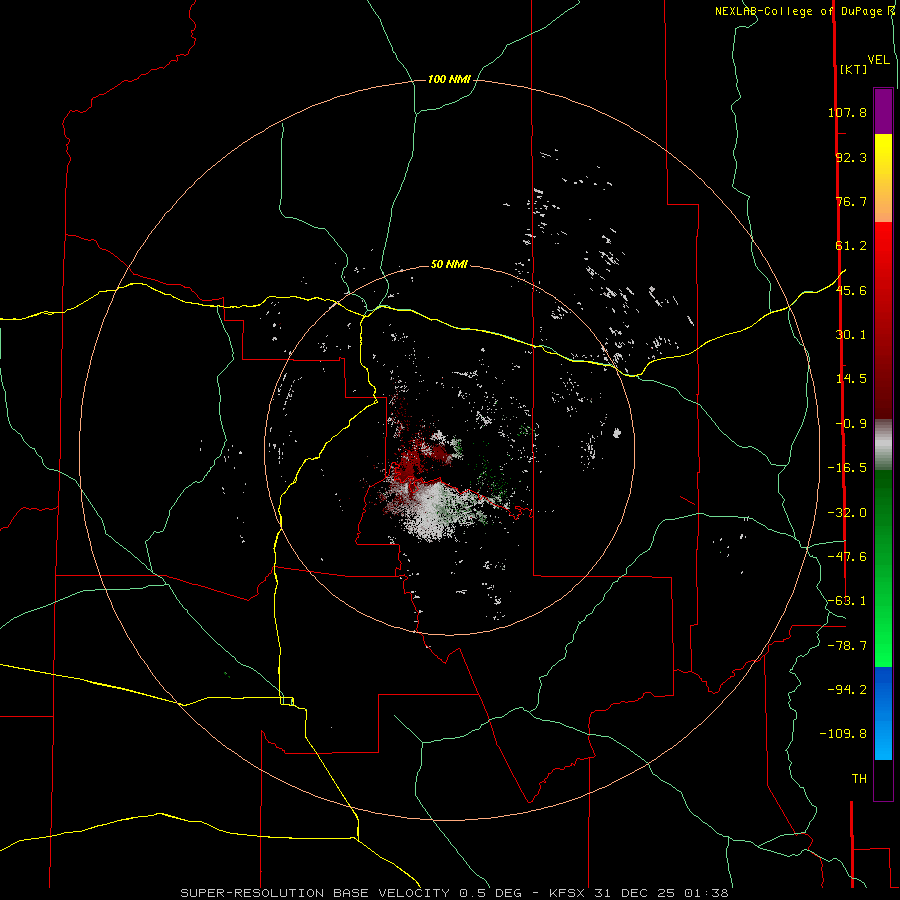Click the 92.3 velocity scale value
The height and width of the screenshot is (900, 900).
(x=851, y=157)
